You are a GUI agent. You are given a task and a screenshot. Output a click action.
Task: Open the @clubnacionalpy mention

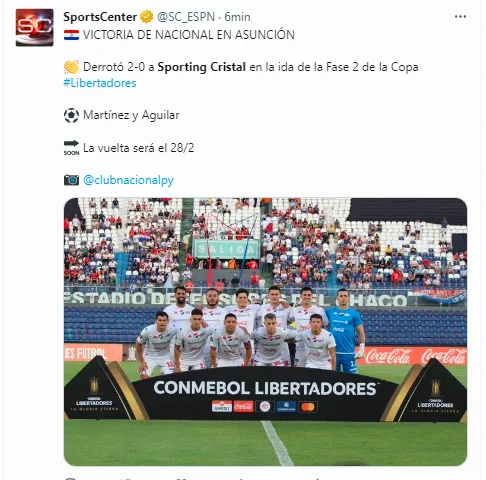click(128, 180)
